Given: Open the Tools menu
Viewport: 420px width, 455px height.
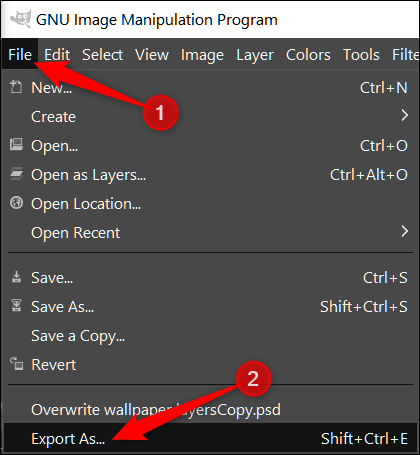Looking at the screenshot, I should tap(361, 55).
